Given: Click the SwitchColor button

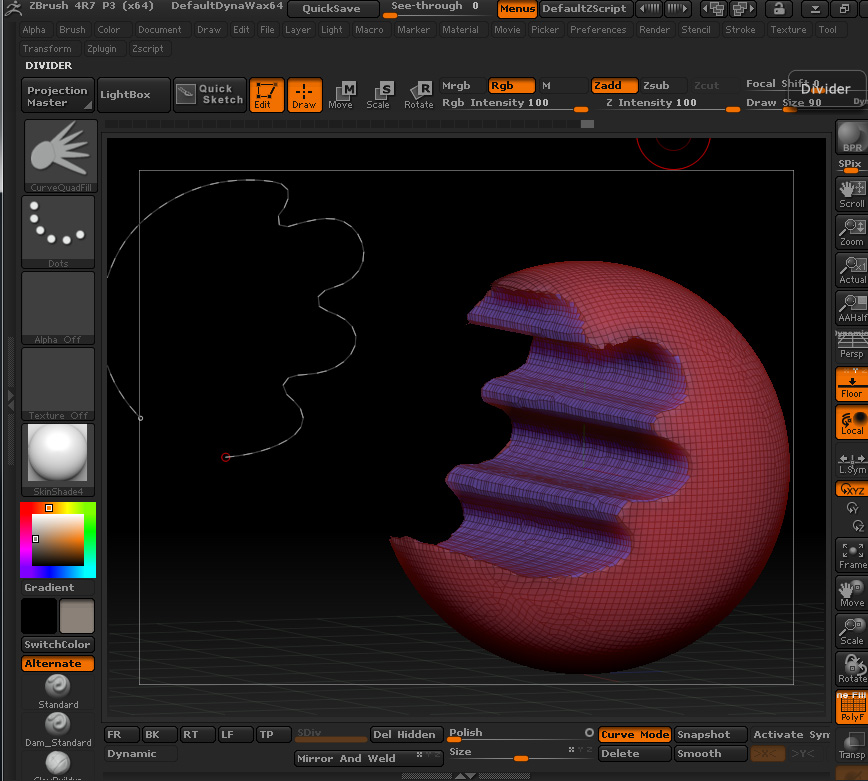Looking at the screenshot, I should click(x=57, y=644).
